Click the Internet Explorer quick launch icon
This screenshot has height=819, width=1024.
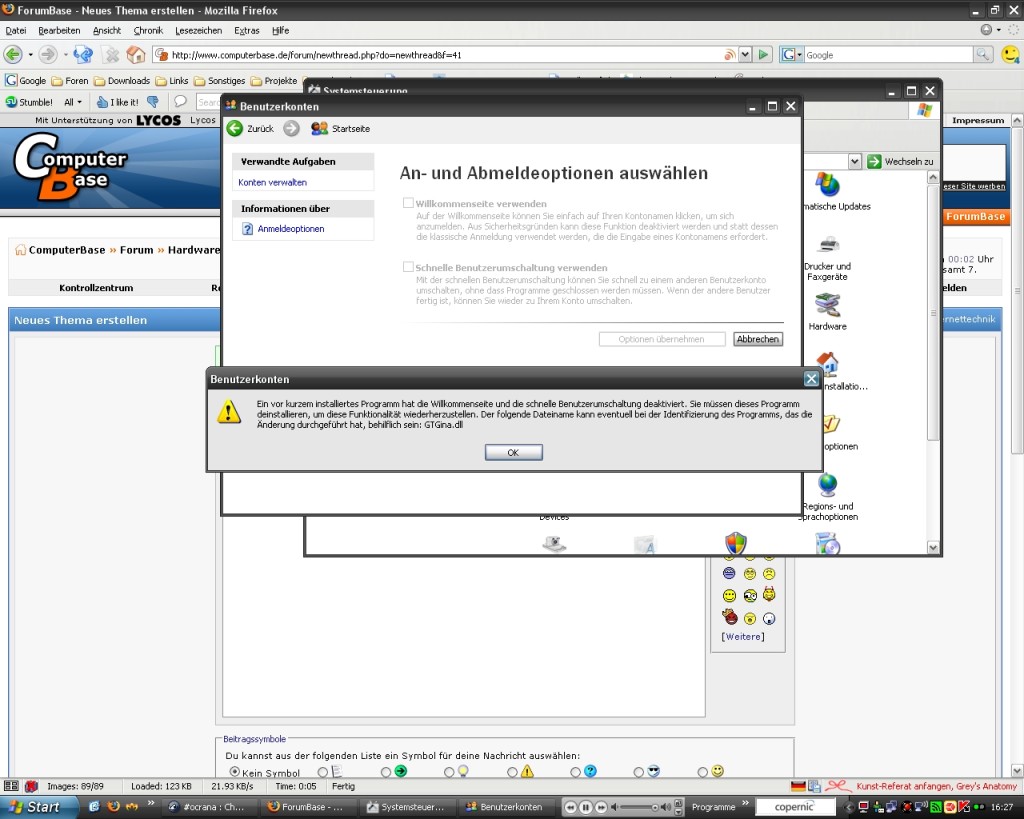pyautogui.click(x=94, y=807)
